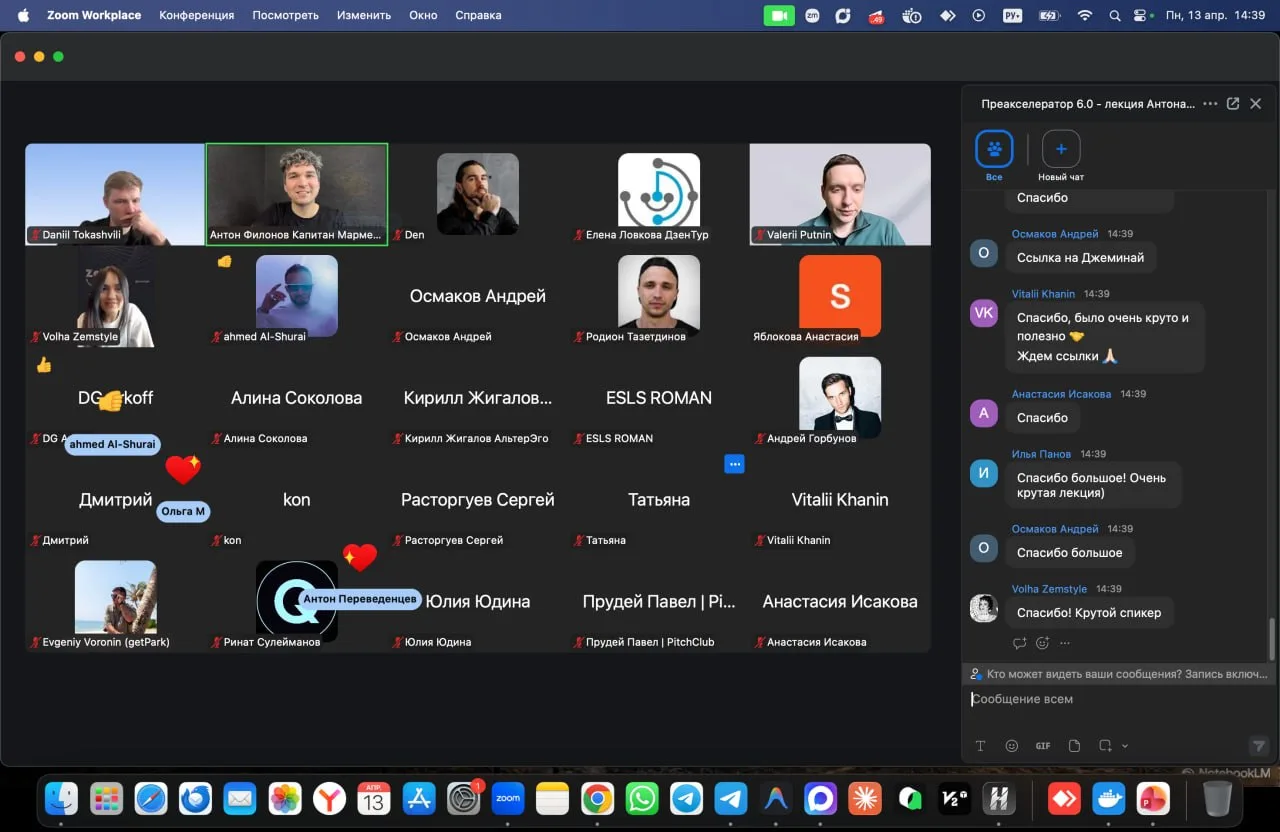1280x832 pixels.
Task: Click the text formatting icon in chat
Action: [x=980, y=746]
